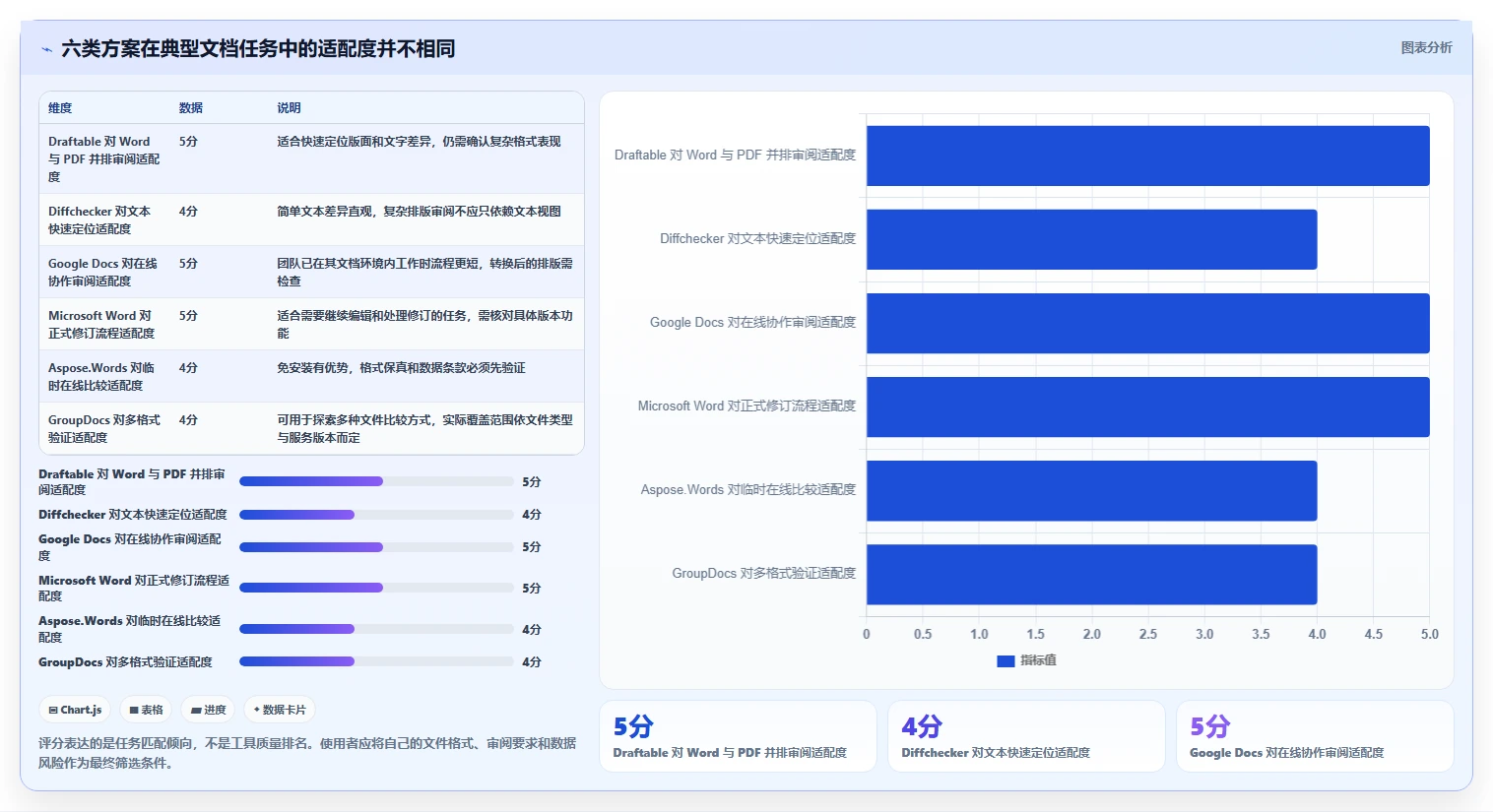The width and height of the screenshot is (1493, 812).
Task: Click the Draftable progress bar
Action: click(x=376, y=481)
